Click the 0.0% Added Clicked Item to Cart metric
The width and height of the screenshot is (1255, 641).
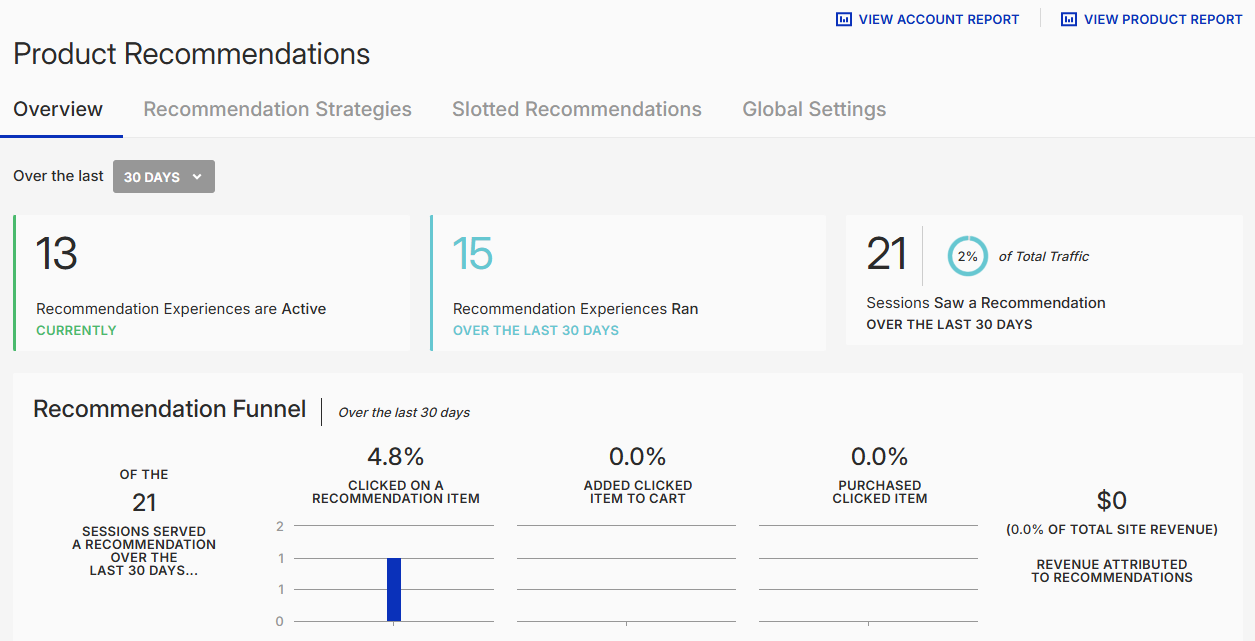pos(638,457)
